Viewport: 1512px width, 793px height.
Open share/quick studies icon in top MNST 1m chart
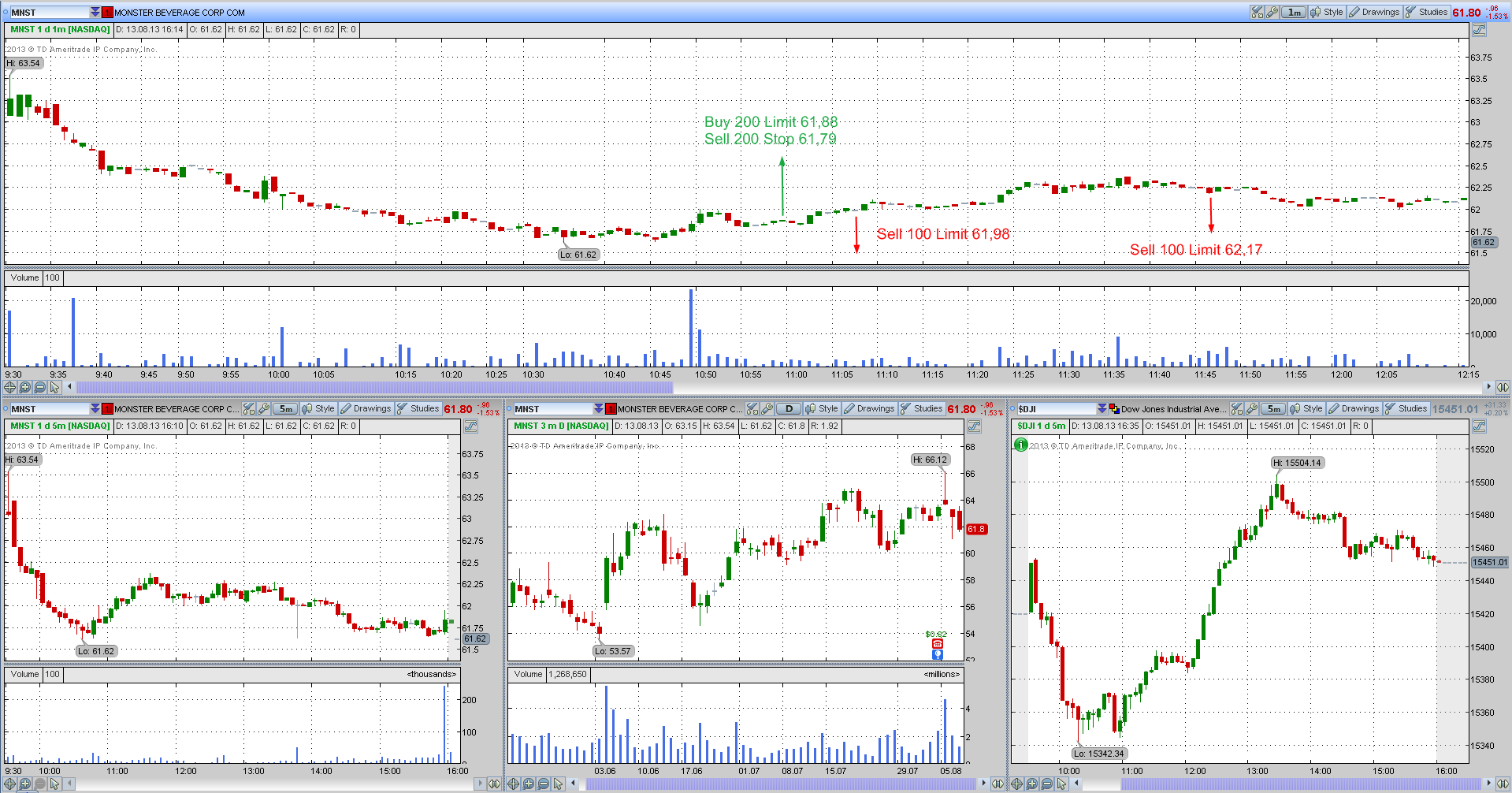coord(1257,13)
